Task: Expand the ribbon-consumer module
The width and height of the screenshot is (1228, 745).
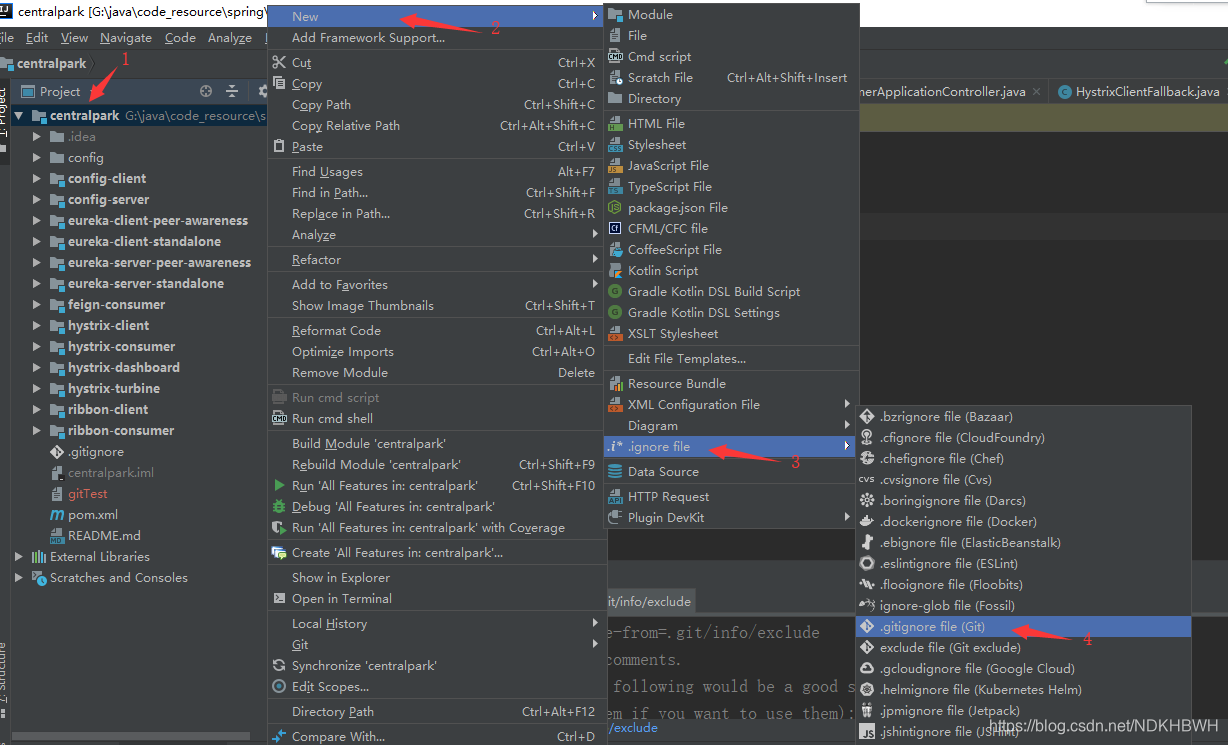Action: tap(36, 430)
